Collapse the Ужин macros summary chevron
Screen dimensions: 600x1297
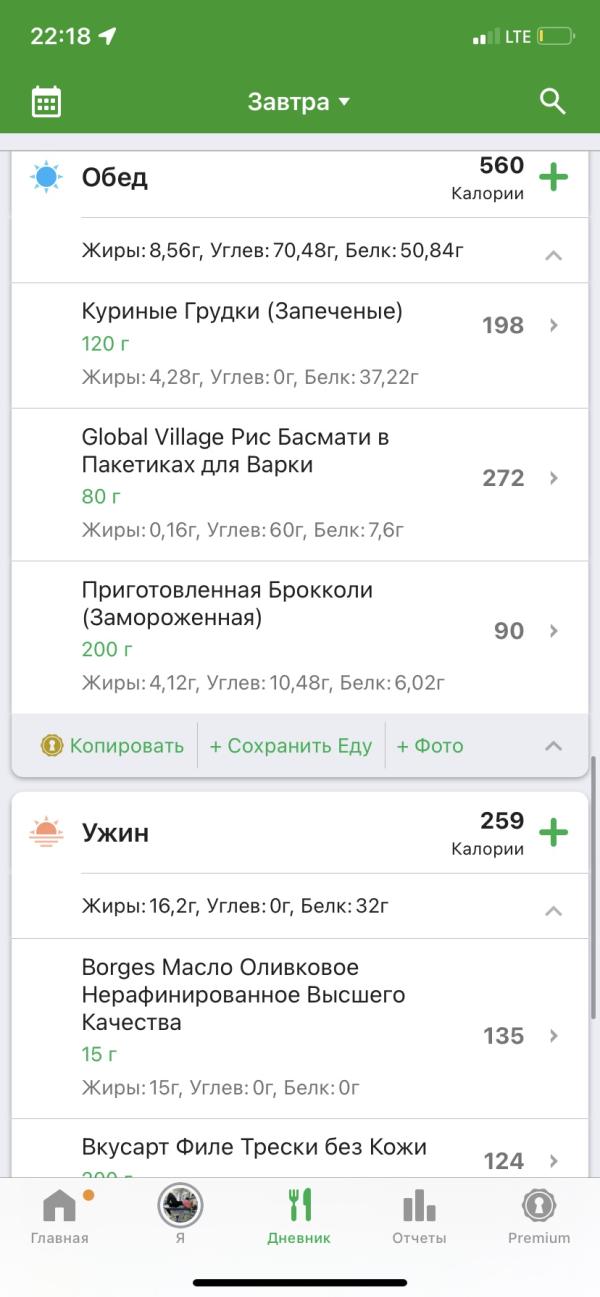(553, 910)
